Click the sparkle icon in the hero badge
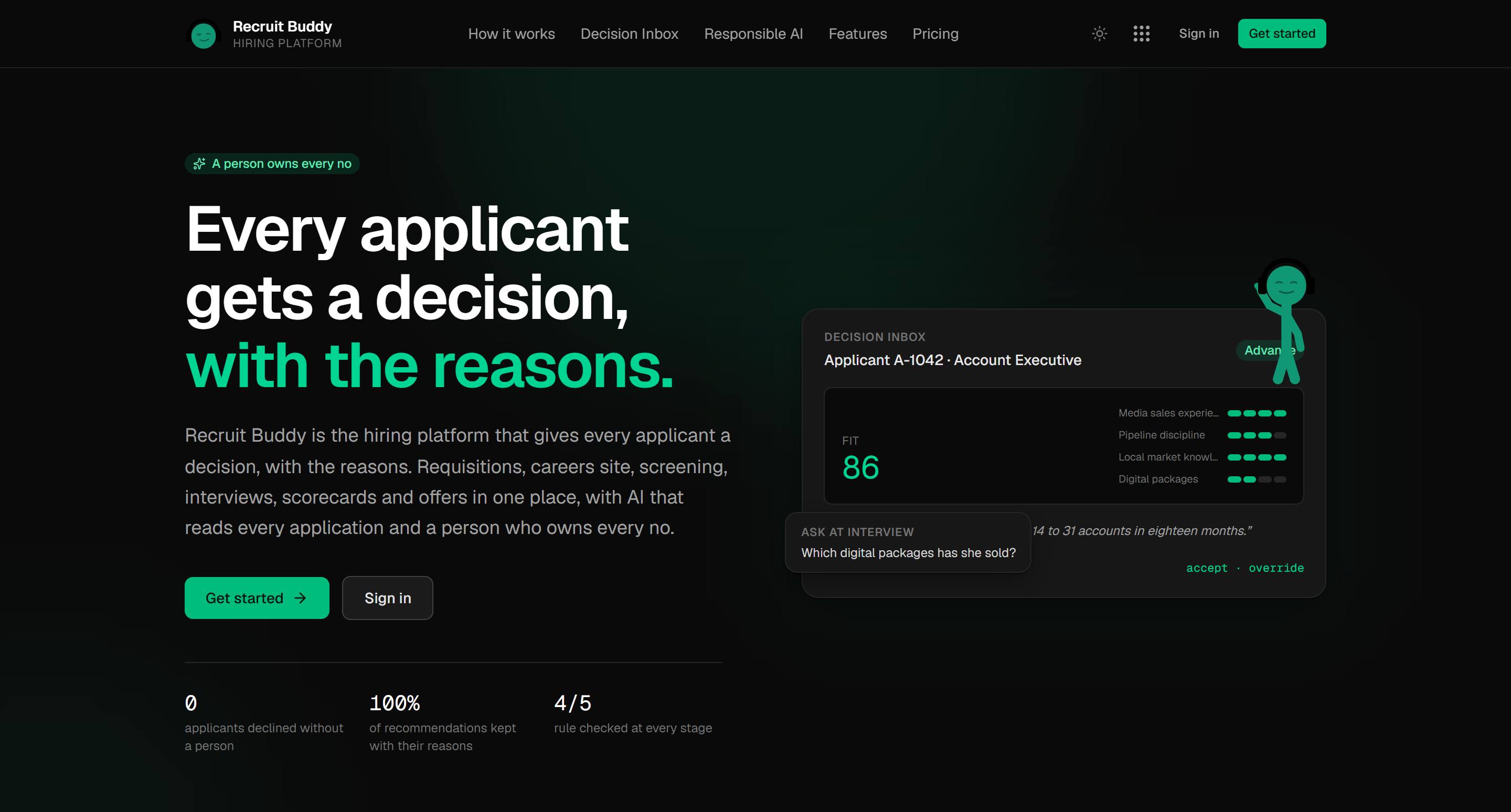1511x812 pixels. 199,164
